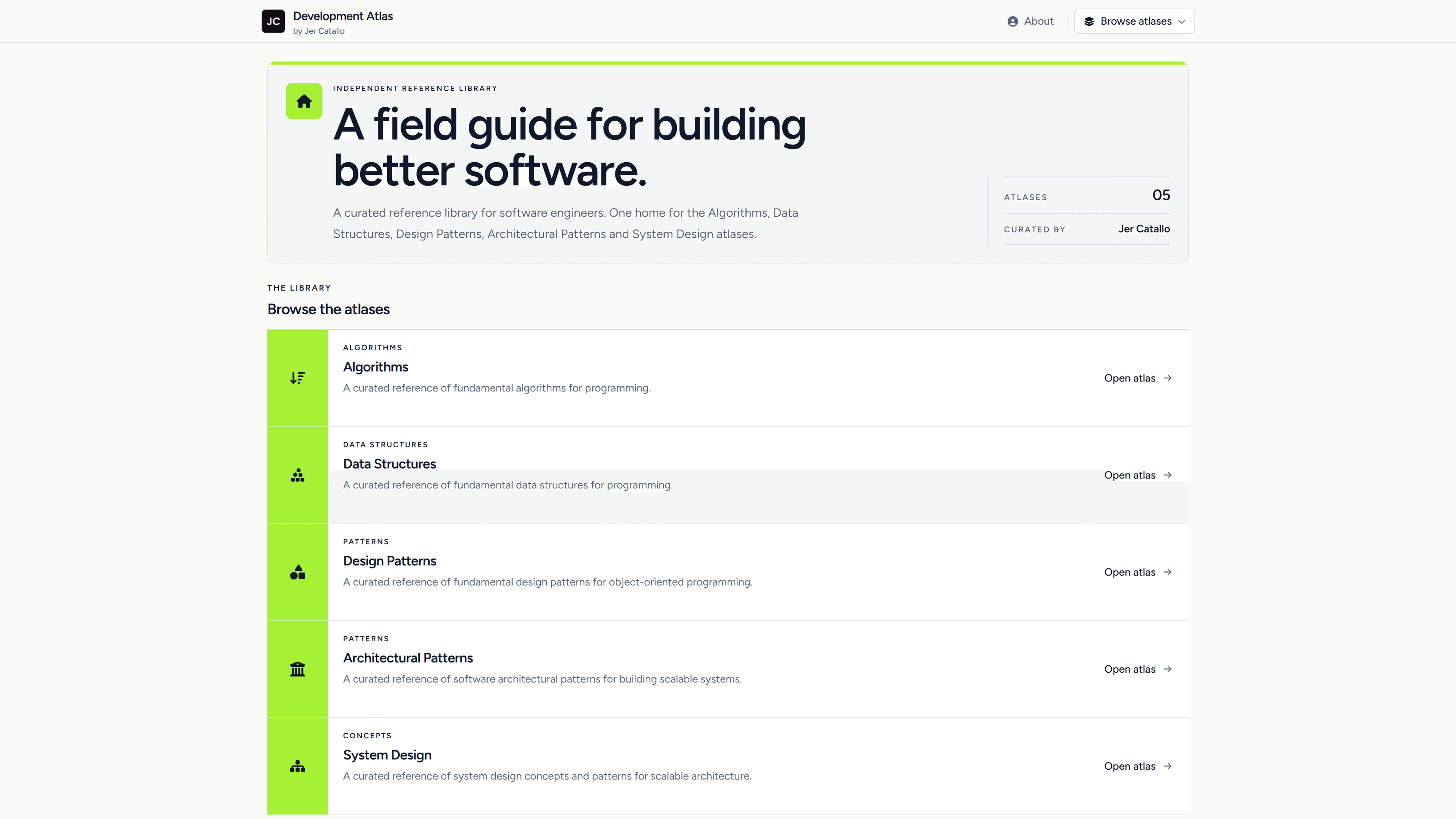Click the System Design heading
The height and width of the screenshot is (819, 1456).
pyautogui.click(x=387, y=755)
